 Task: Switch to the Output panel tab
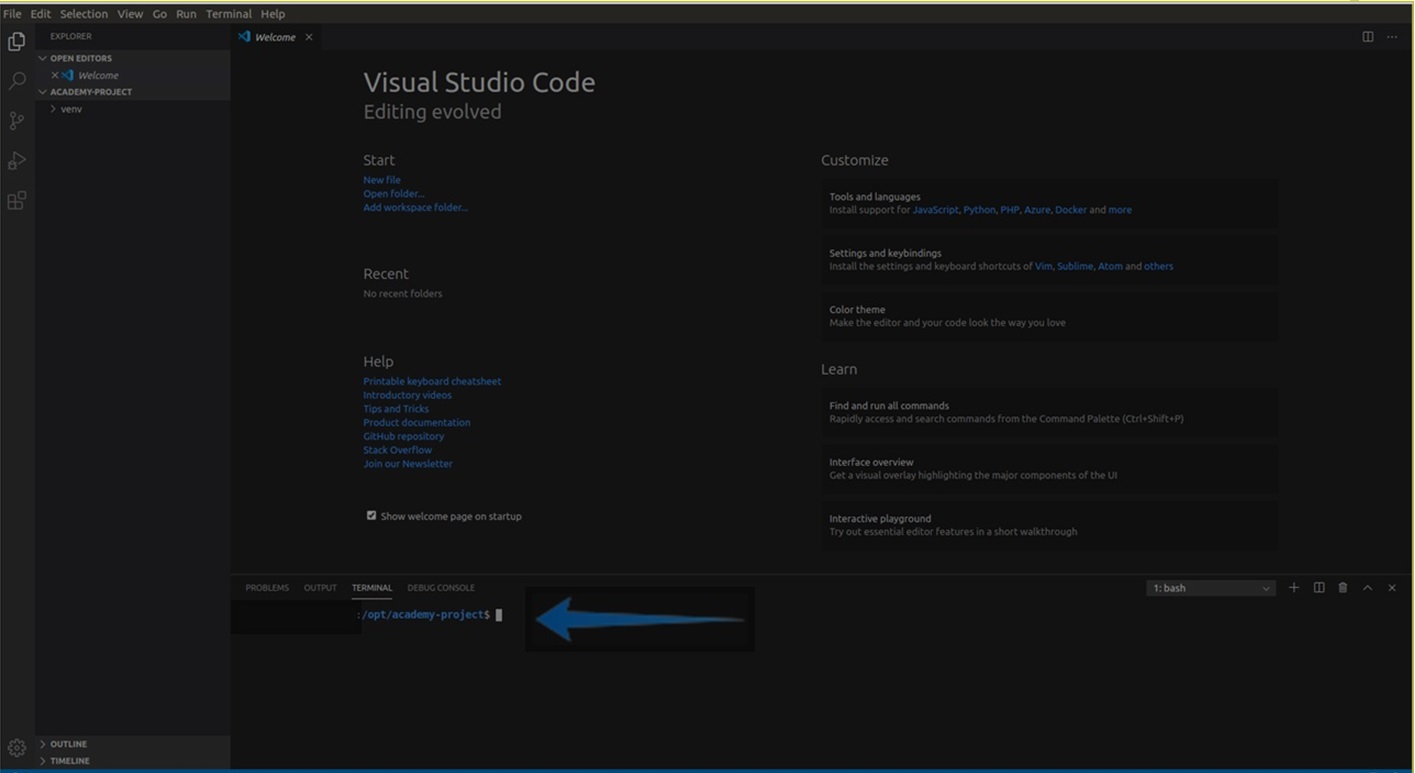coord(320,588)
